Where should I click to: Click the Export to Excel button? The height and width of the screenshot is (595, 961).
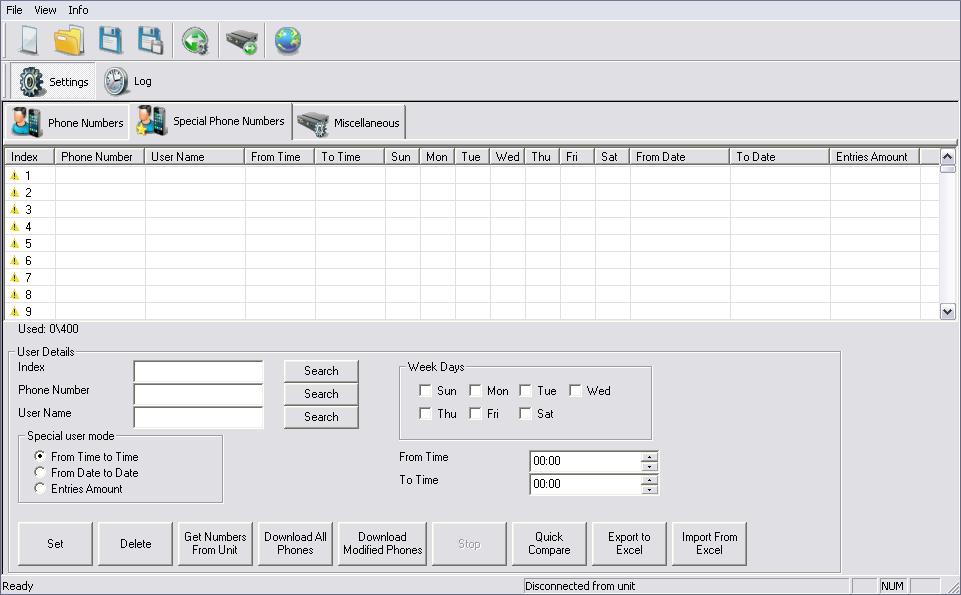(x=629, y=543)
